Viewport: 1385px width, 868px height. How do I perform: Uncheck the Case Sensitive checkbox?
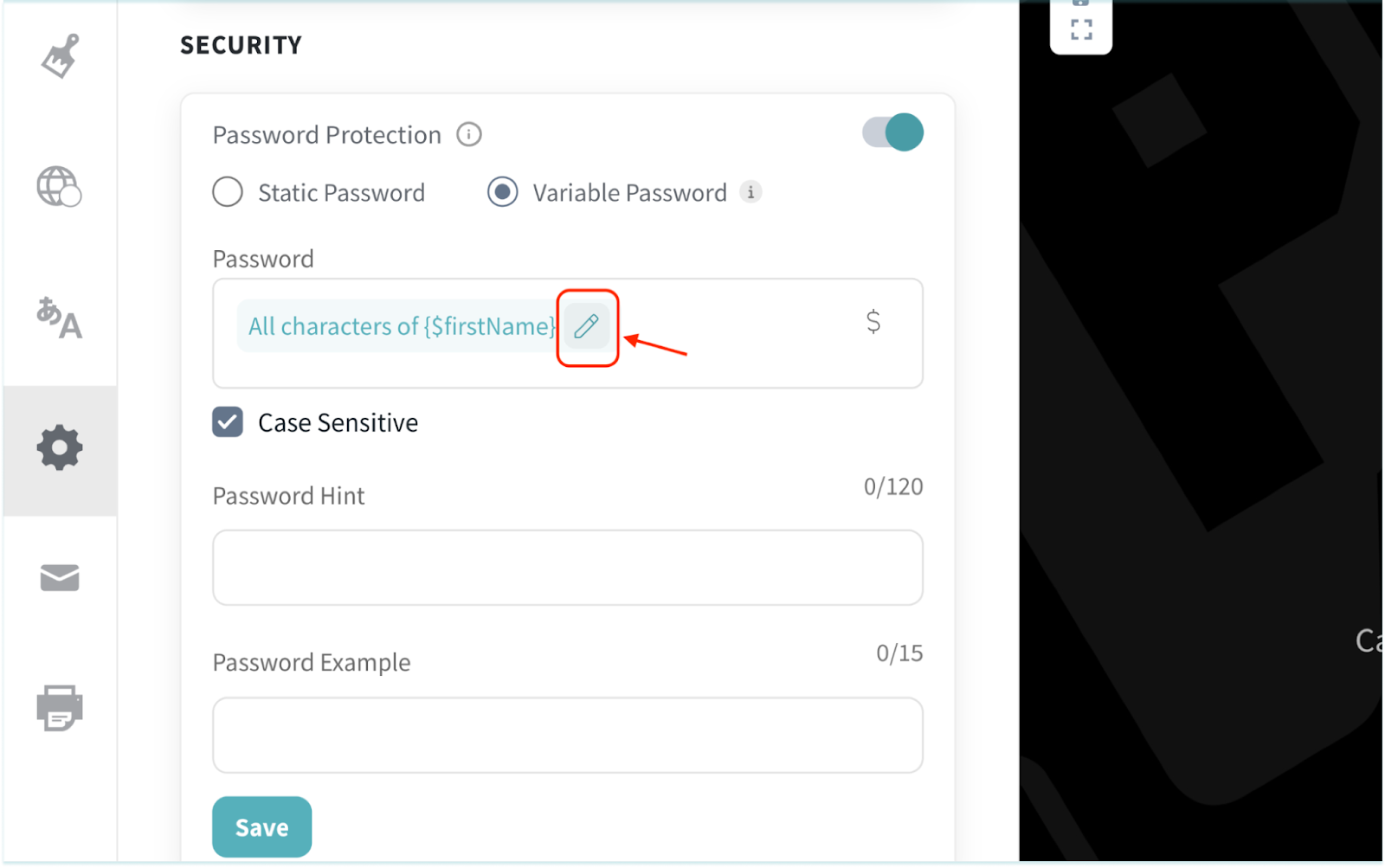pyautogui.click(x=228, y=422)
